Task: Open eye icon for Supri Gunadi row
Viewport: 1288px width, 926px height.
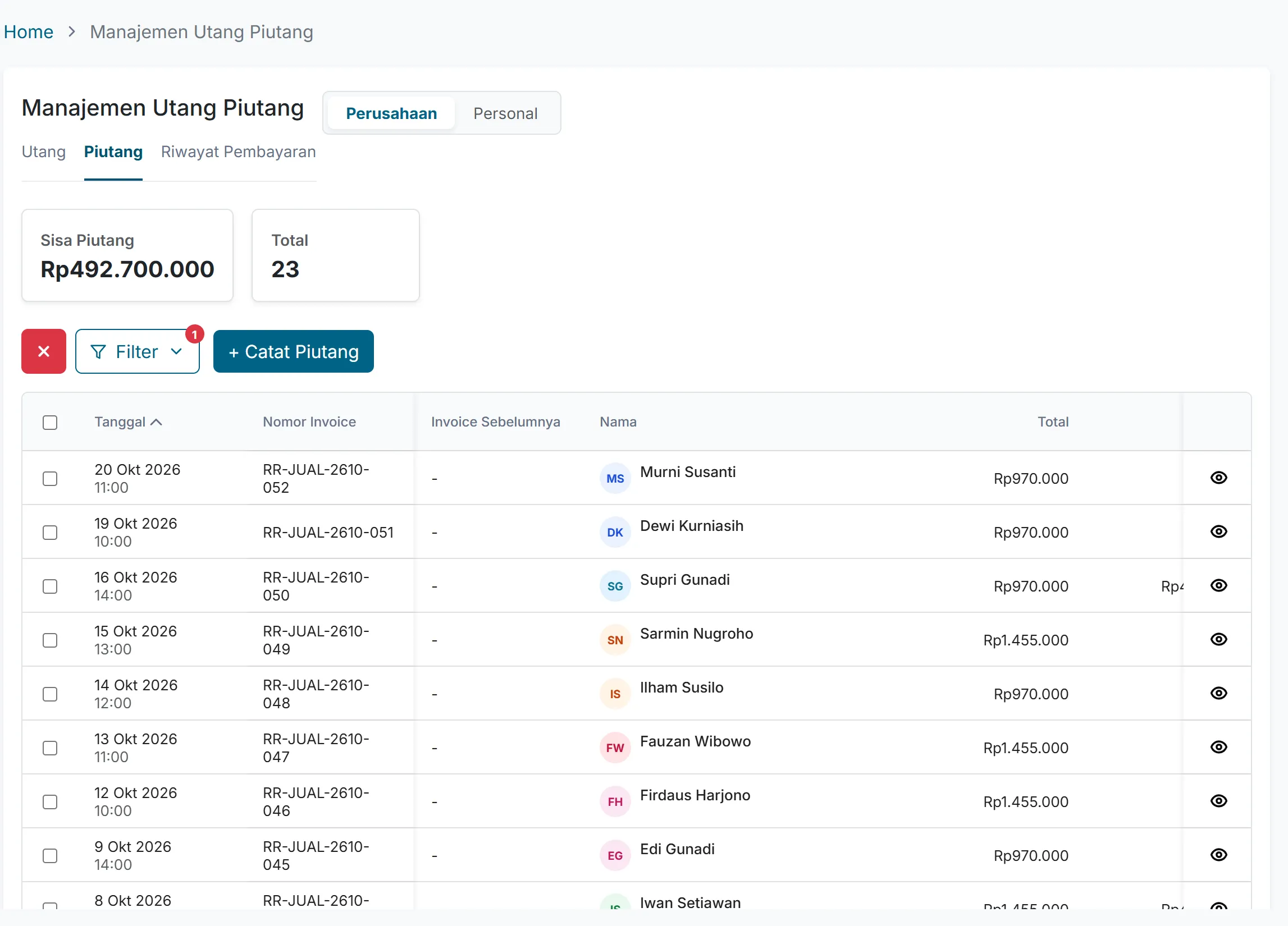Action: pyautogui.click(x=1218, y=585)
